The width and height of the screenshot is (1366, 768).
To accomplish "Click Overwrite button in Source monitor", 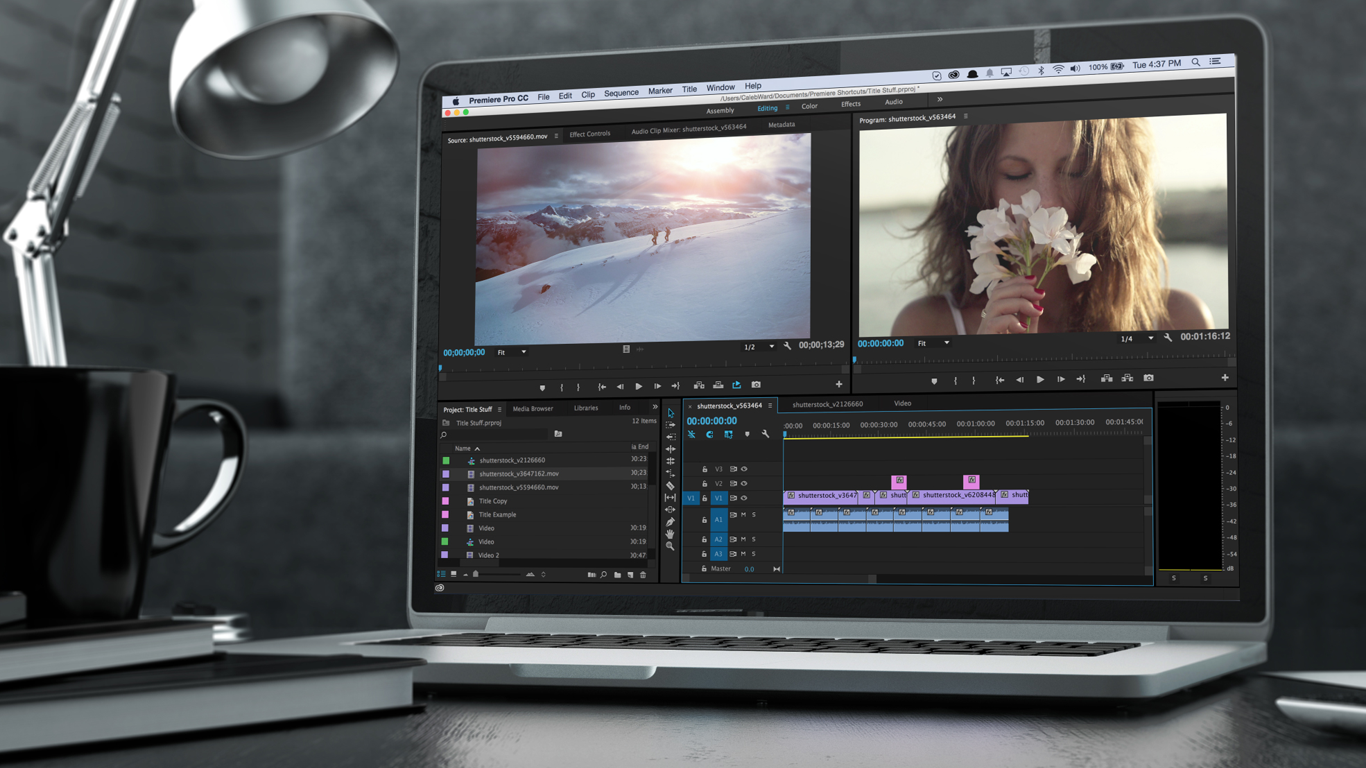I will point(718,385).
